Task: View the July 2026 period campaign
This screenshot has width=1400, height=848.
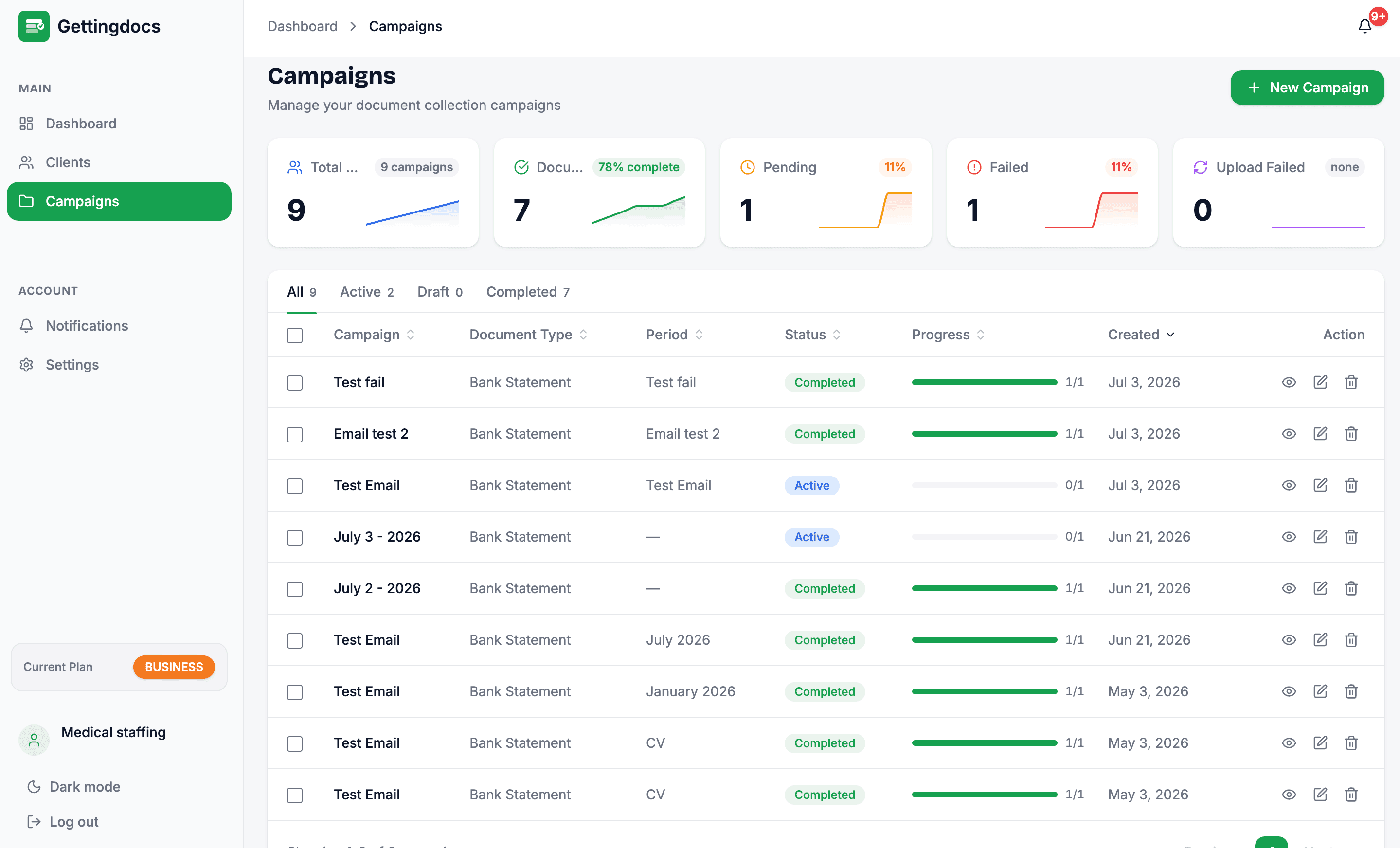Action: tap(1289, 640)
